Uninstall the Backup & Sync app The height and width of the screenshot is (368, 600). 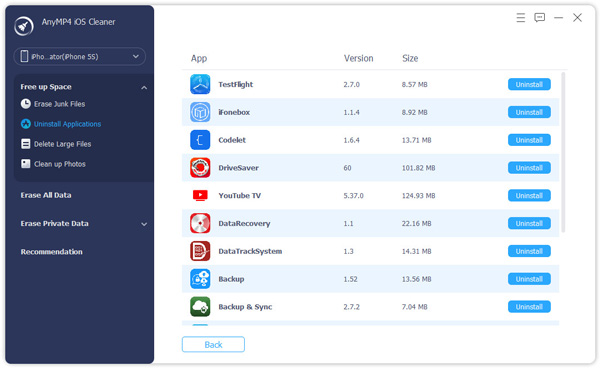(529, 307)
